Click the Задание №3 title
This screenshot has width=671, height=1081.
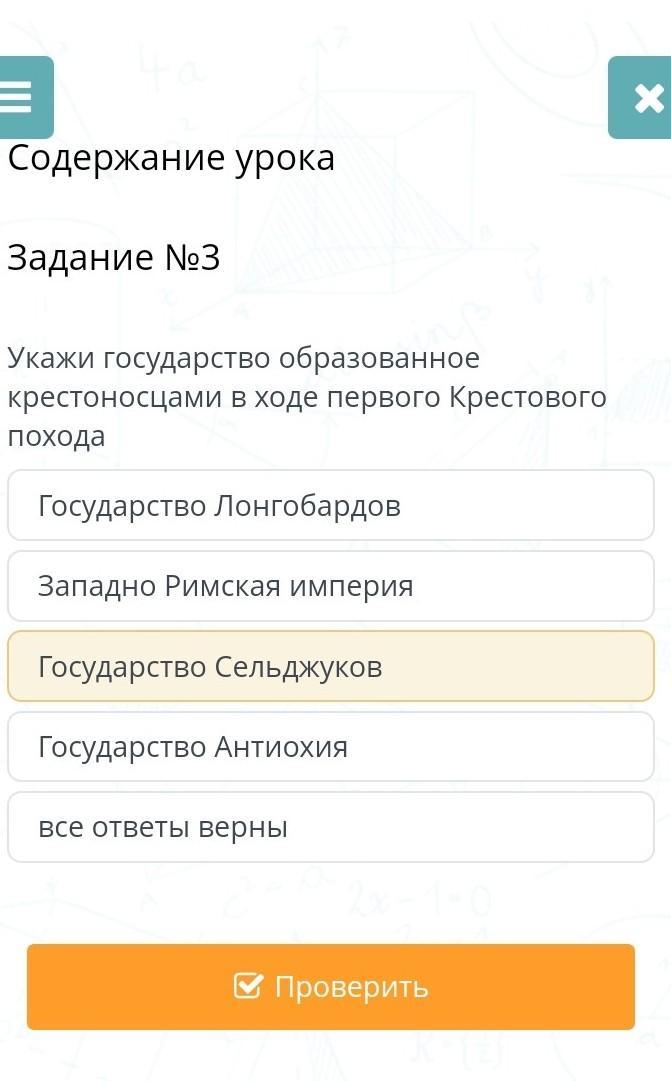point(113,258)
